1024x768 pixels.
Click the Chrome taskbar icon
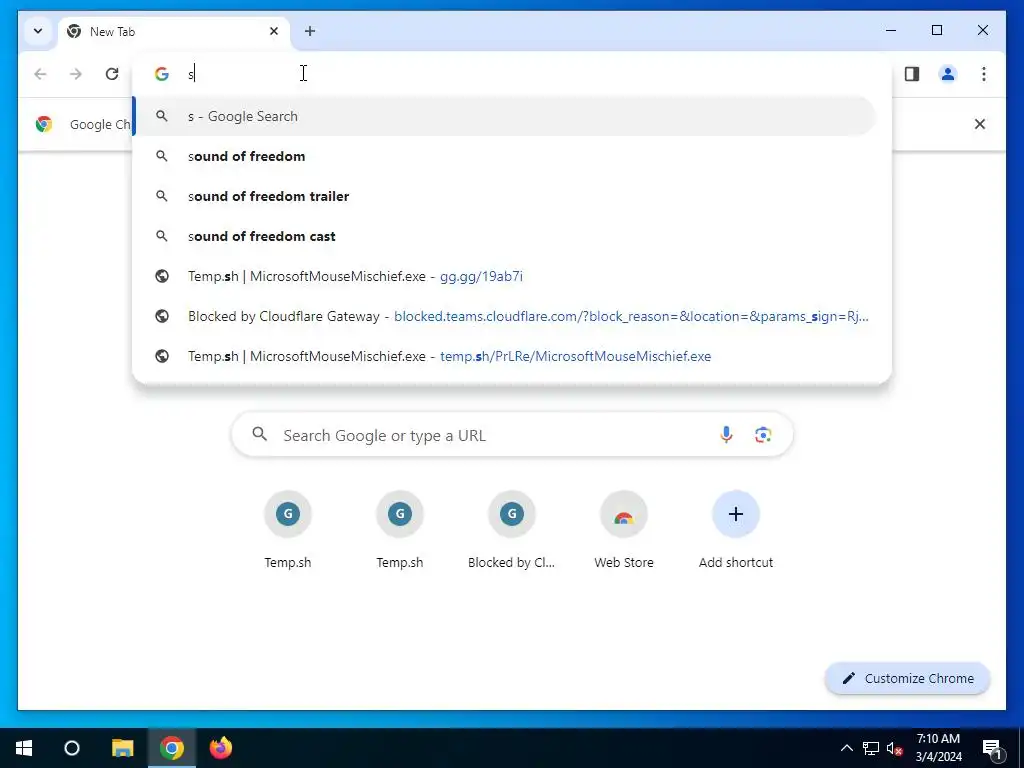point(172,748)
